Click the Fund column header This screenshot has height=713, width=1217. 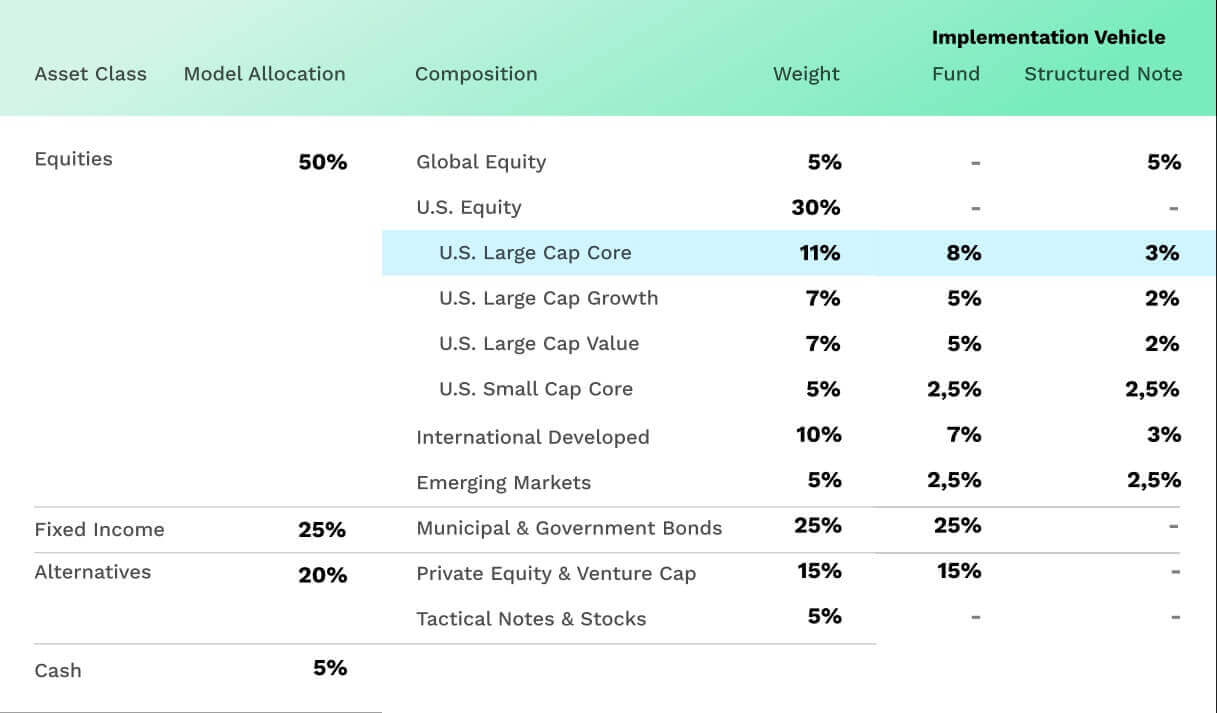(x=956, y=74)
